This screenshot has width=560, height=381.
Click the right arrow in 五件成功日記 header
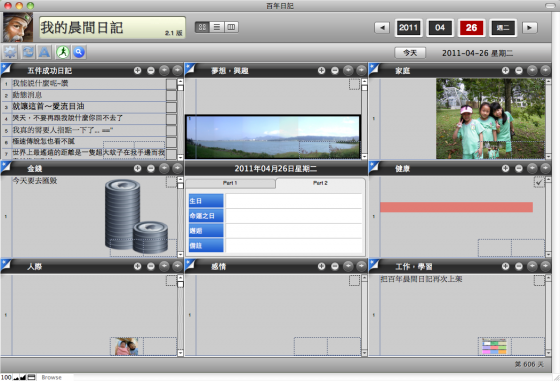click(x=178, y=70)
